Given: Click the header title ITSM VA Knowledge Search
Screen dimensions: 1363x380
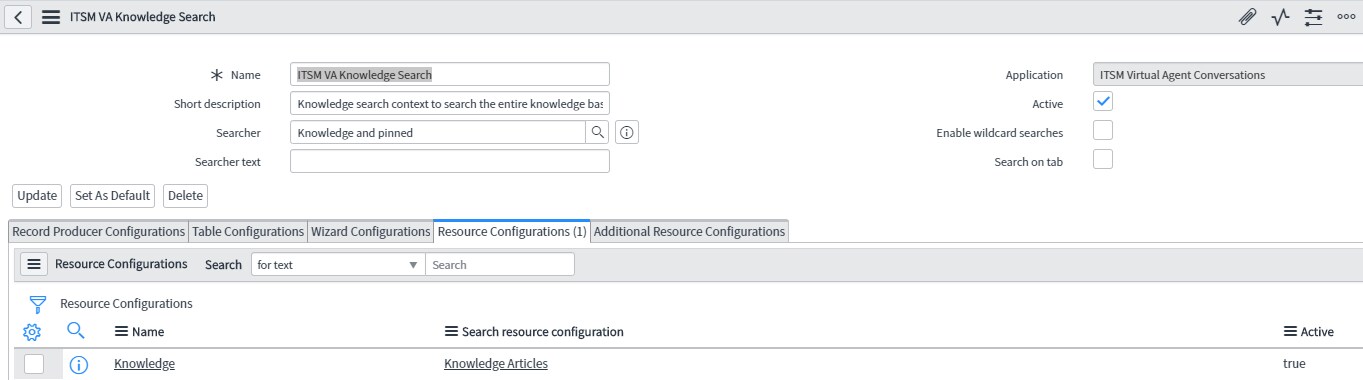Looking at the screenshot, I should (143, 17).
